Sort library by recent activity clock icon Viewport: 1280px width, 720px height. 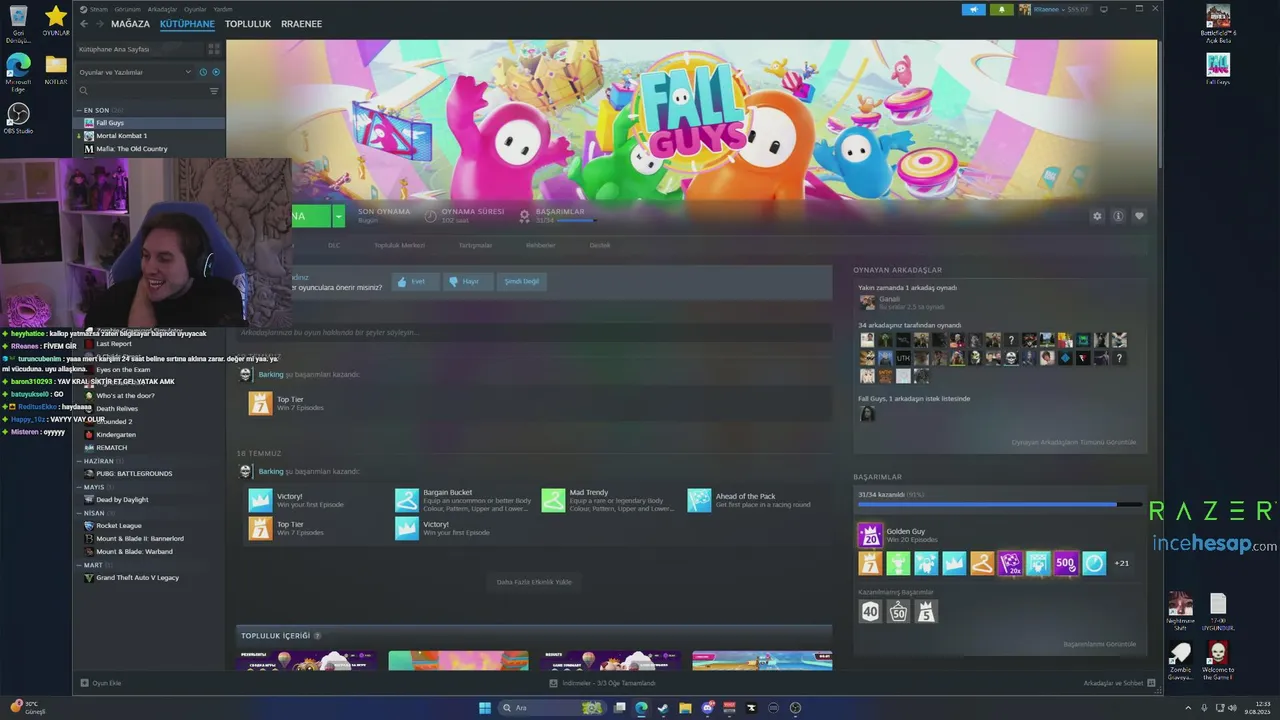pos(203,72)
